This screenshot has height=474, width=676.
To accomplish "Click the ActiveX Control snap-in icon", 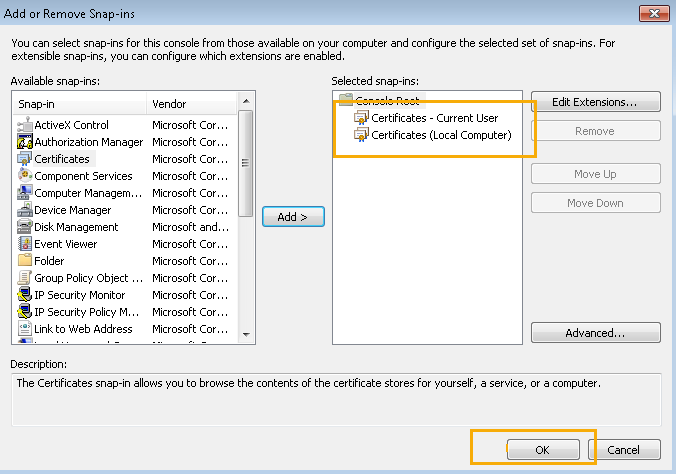I will coord(25,125).
